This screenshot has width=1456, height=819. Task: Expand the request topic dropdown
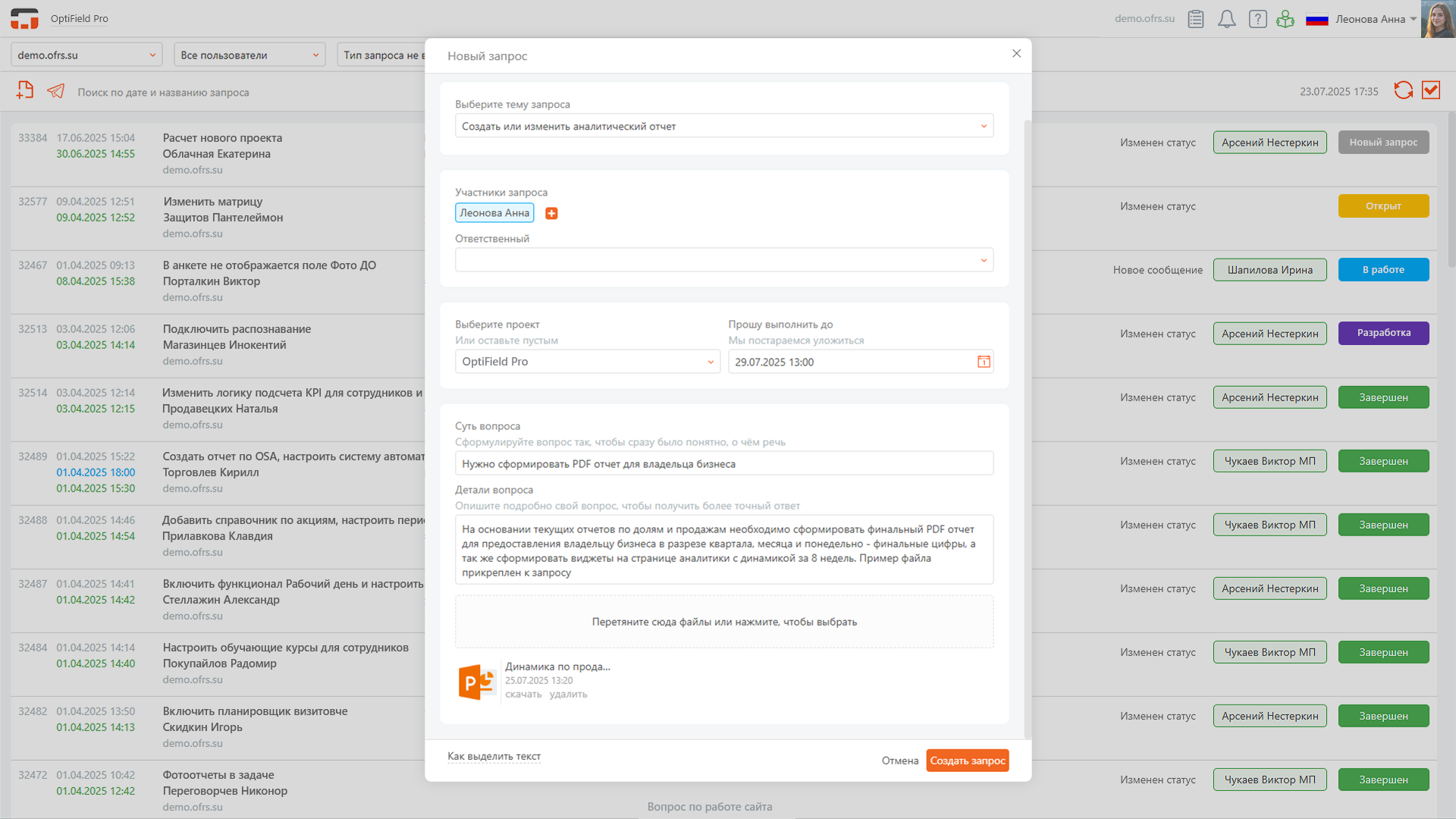click(x=723, y=126)
